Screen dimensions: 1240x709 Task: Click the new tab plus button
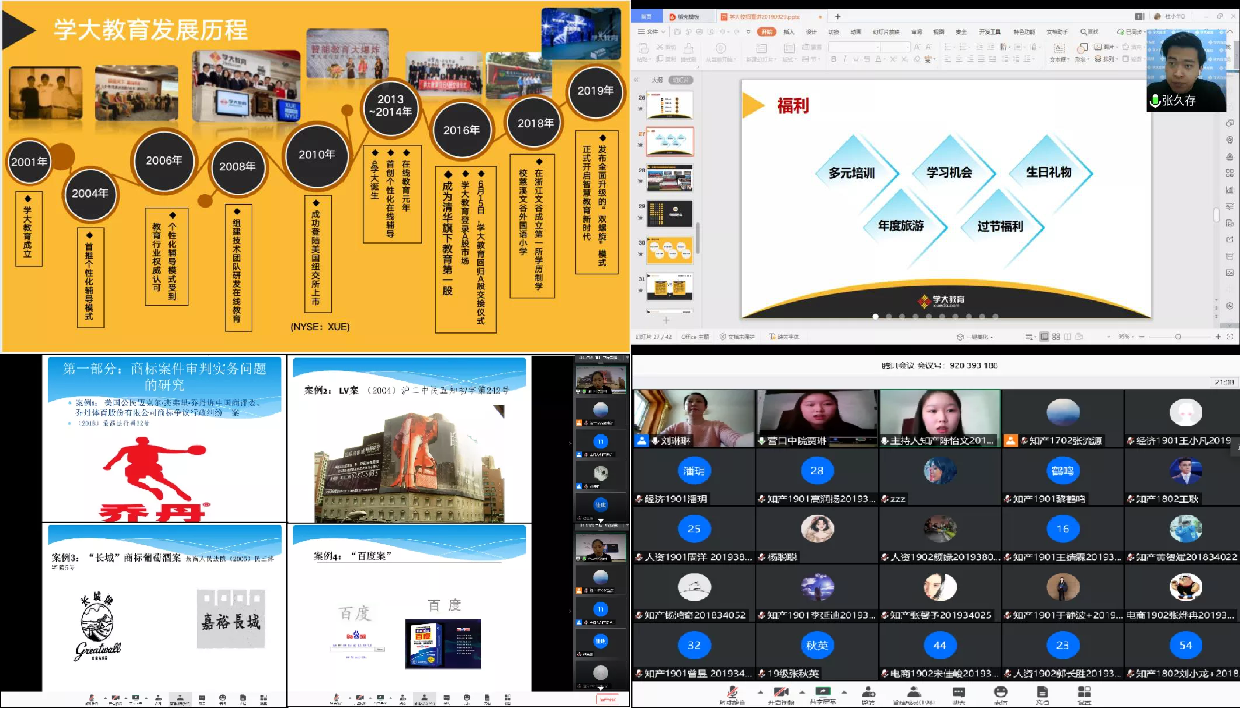[837, 16]
